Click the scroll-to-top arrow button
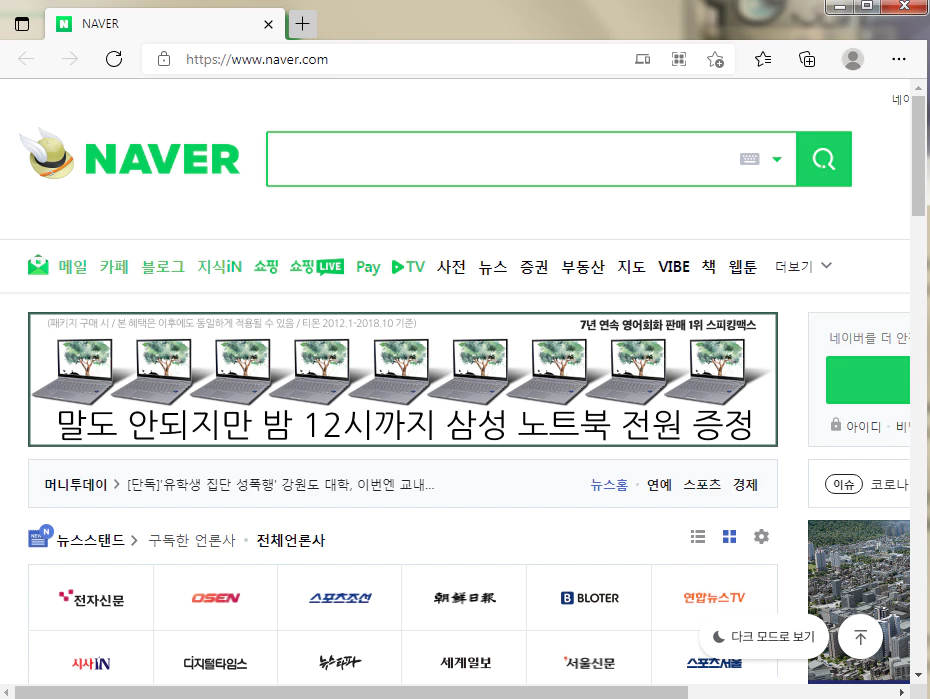This screenshot has width=930, height=699. [x=861, y=637]
